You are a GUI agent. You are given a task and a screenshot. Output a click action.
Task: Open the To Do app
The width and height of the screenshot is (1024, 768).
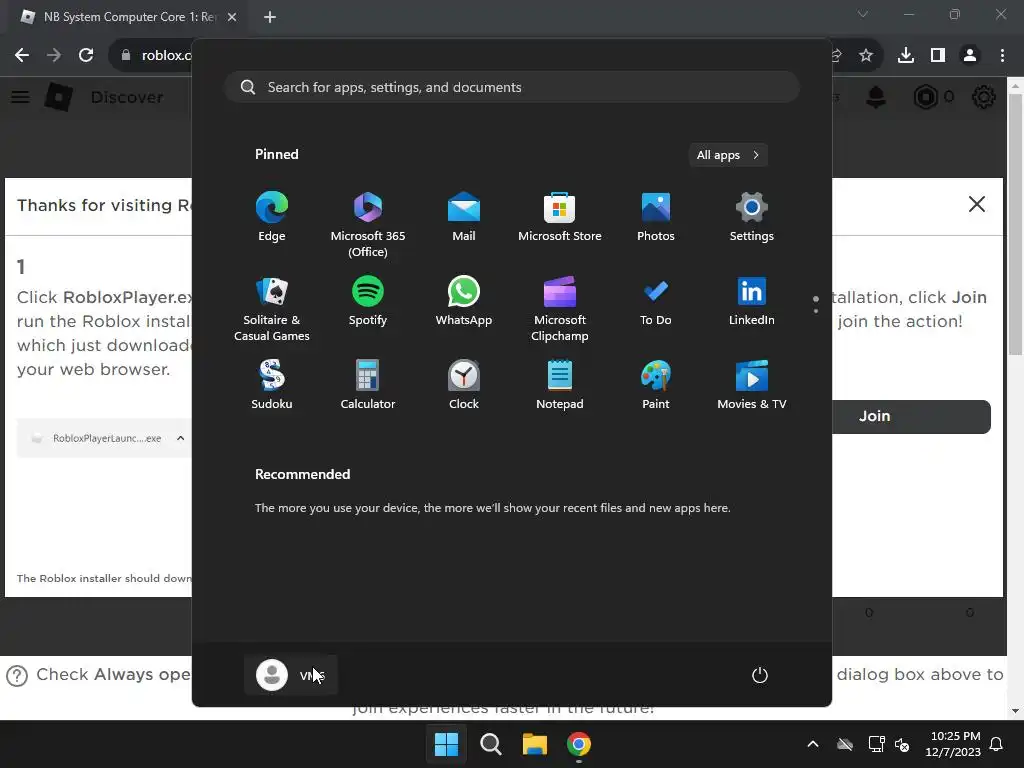tap(656, 301)
